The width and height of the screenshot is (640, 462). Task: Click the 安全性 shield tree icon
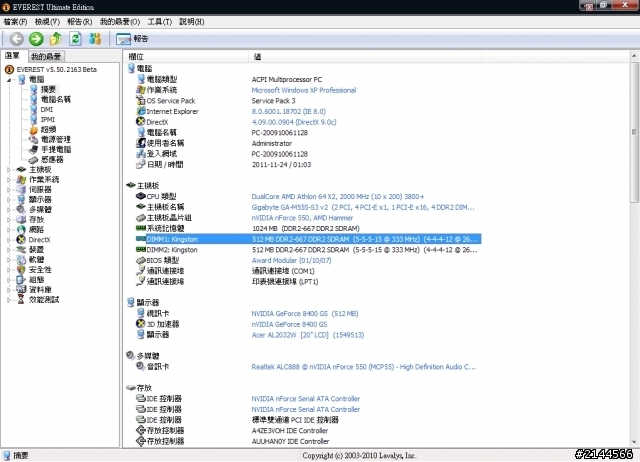21,270
